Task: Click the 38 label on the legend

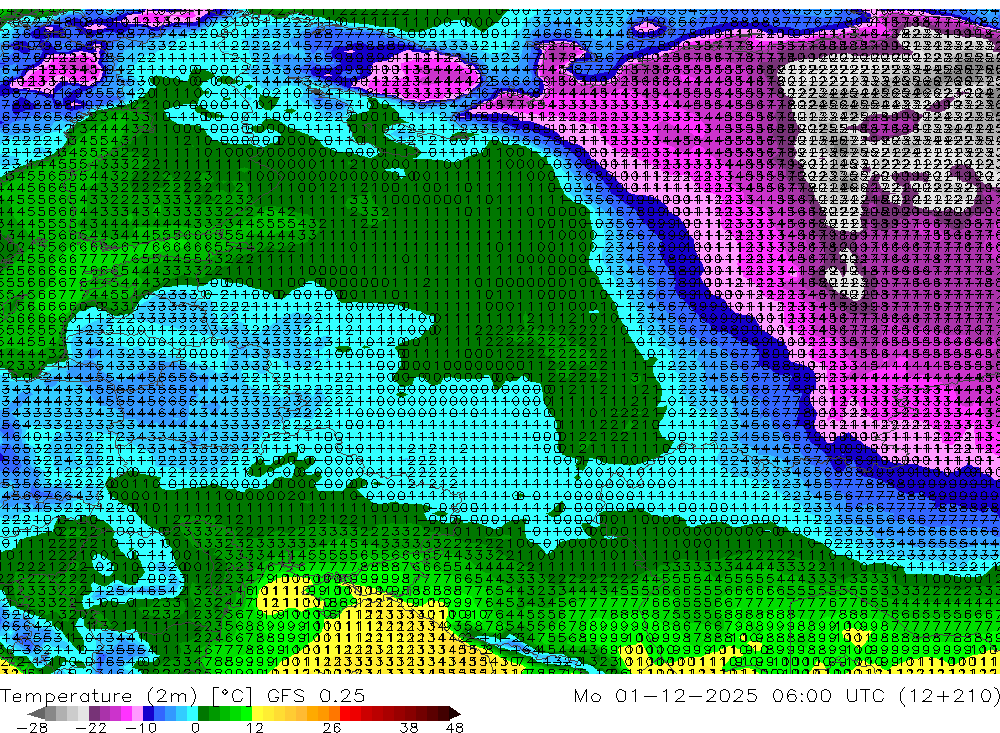Action: (x=409, y=728)
